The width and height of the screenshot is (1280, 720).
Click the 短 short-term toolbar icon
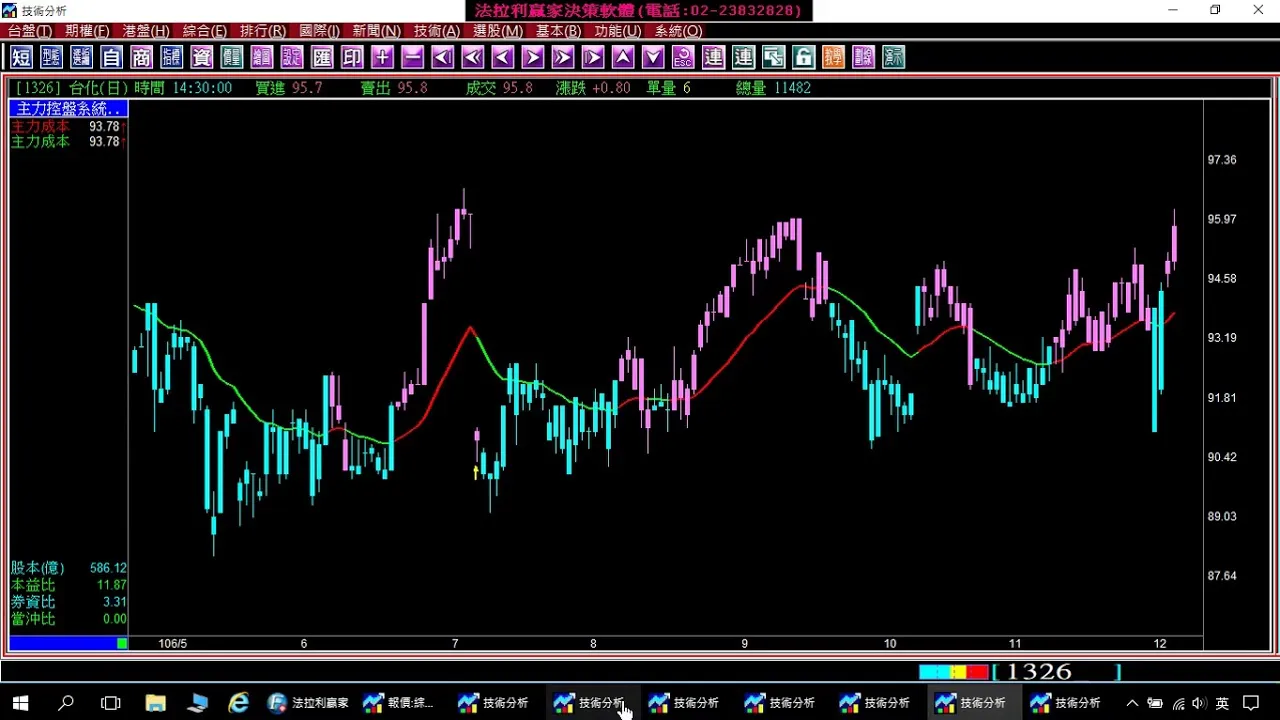pyautogui.click(x=21, y=57)
